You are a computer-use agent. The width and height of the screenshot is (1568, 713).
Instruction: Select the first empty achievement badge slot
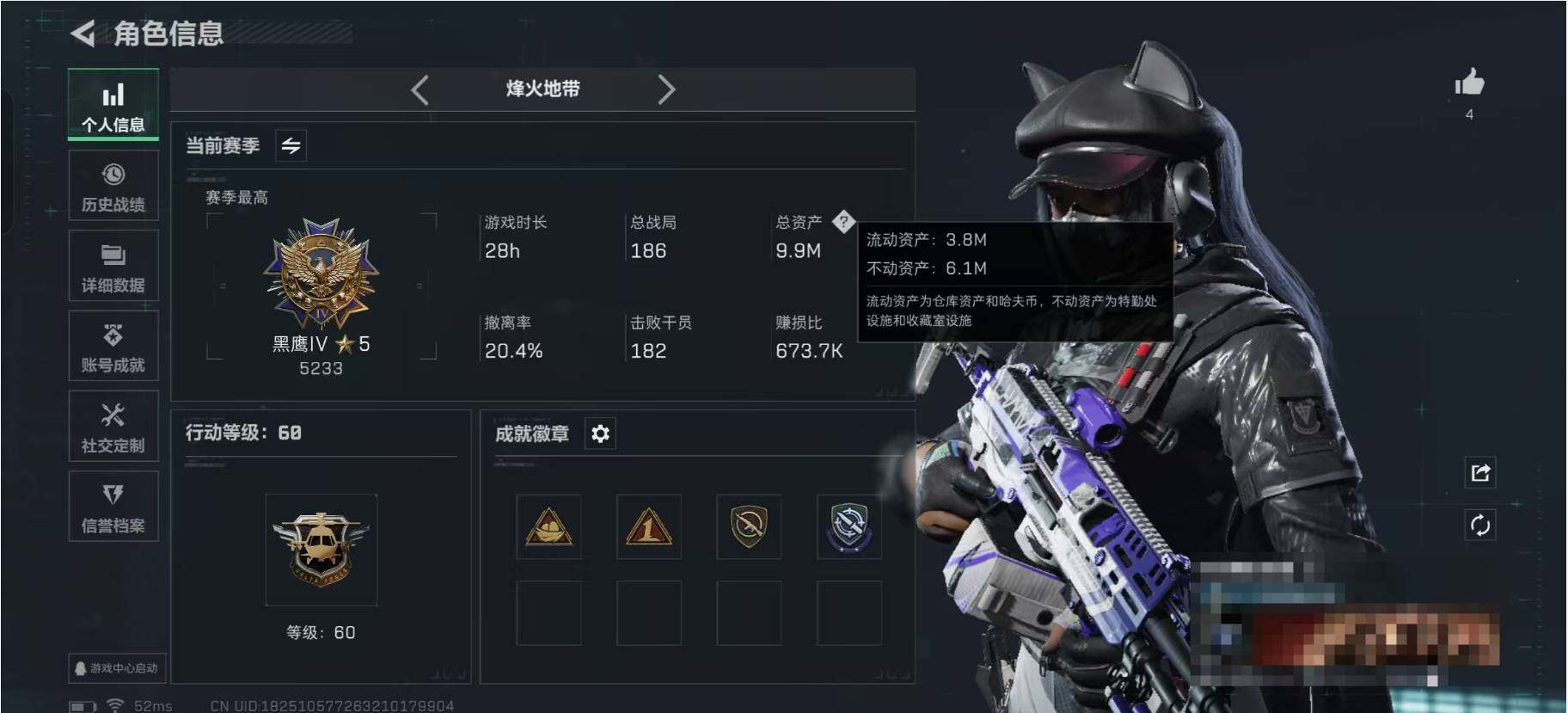pyautogui.click(x=548, y=613)
